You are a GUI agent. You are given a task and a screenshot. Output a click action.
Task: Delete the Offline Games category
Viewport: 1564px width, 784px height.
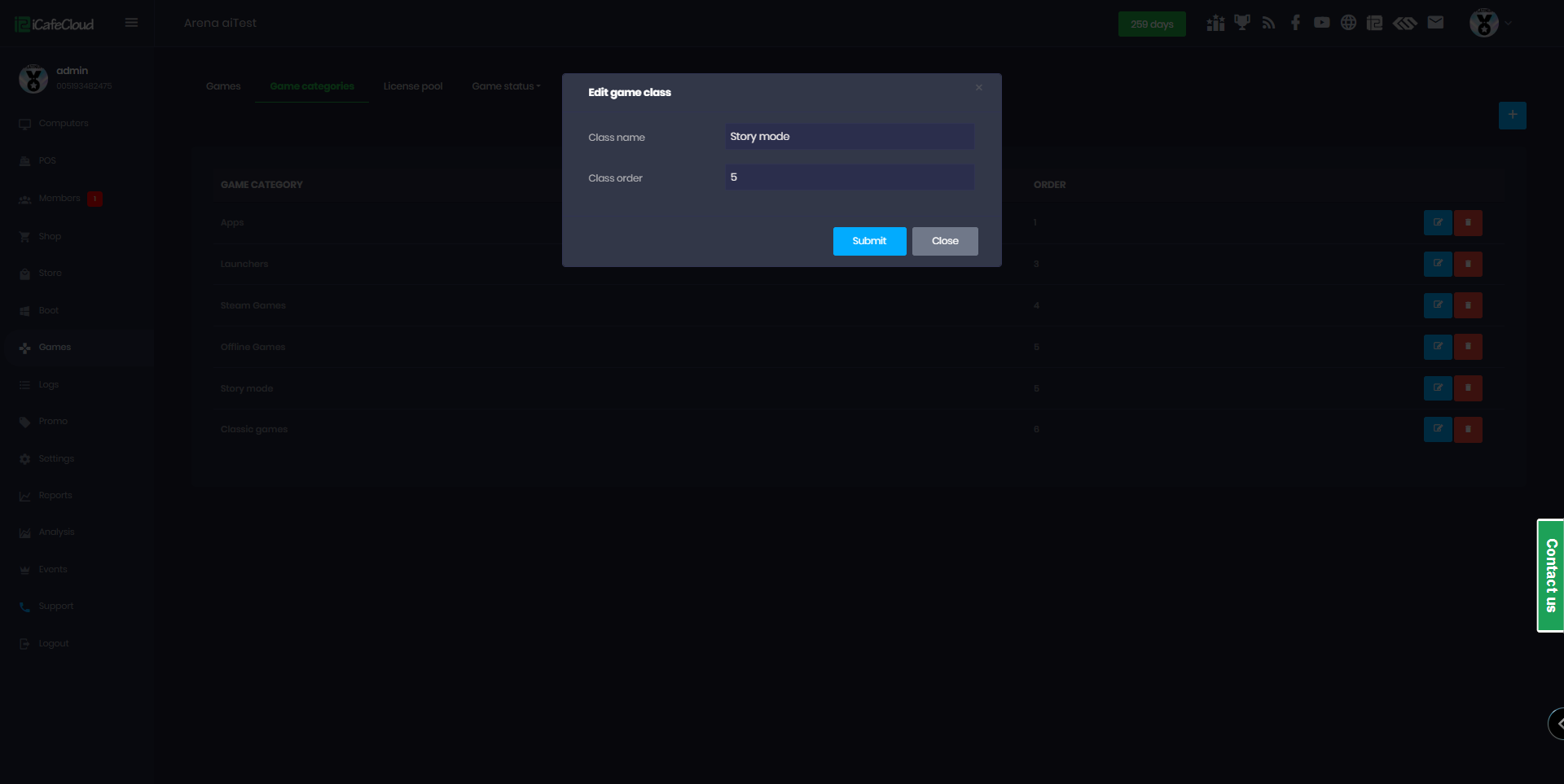tap(1468, 347)
